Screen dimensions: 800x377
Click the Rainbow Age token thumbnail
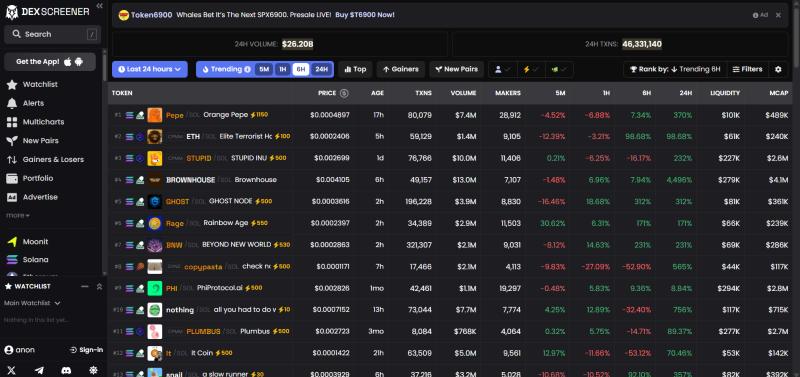point(155,223)
